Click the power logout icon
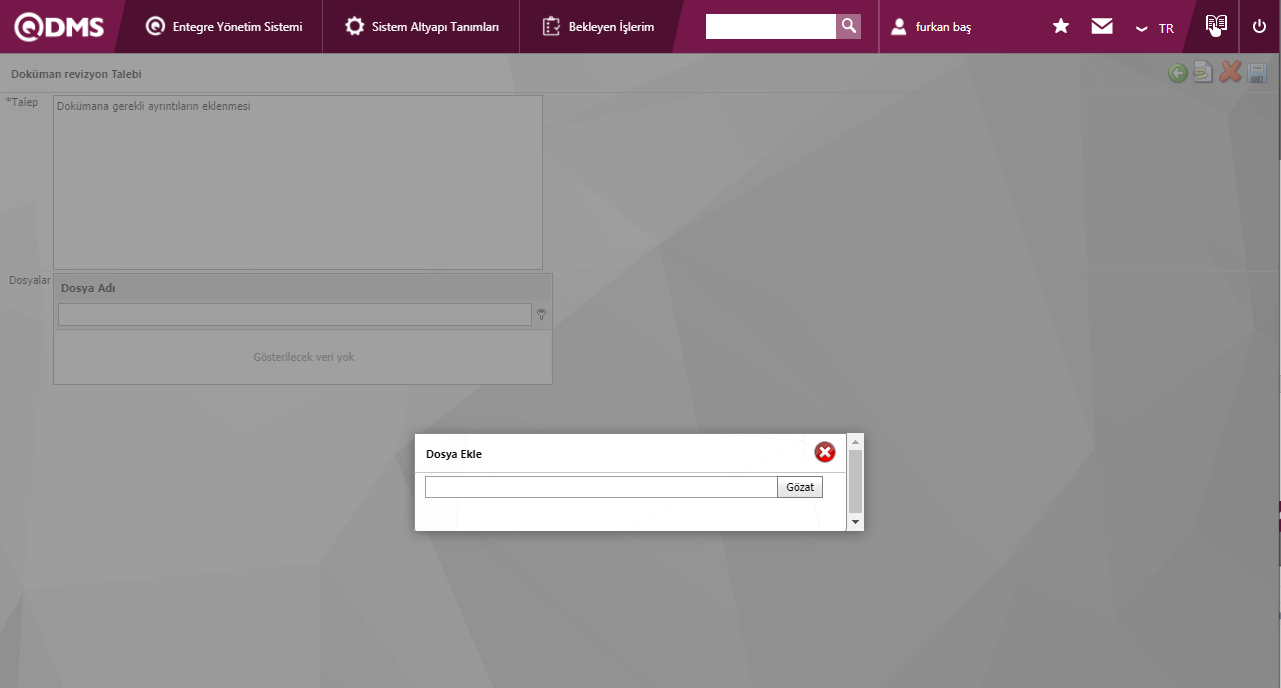Image resolution: width=1281 pixels, height=688 pixels. coord(1259,26)
